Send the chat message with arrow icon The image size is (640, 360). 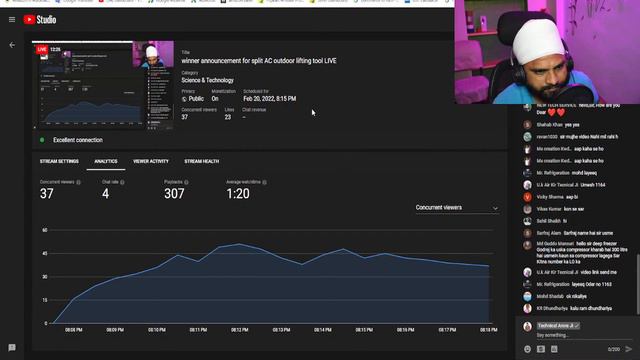[629, 349]
